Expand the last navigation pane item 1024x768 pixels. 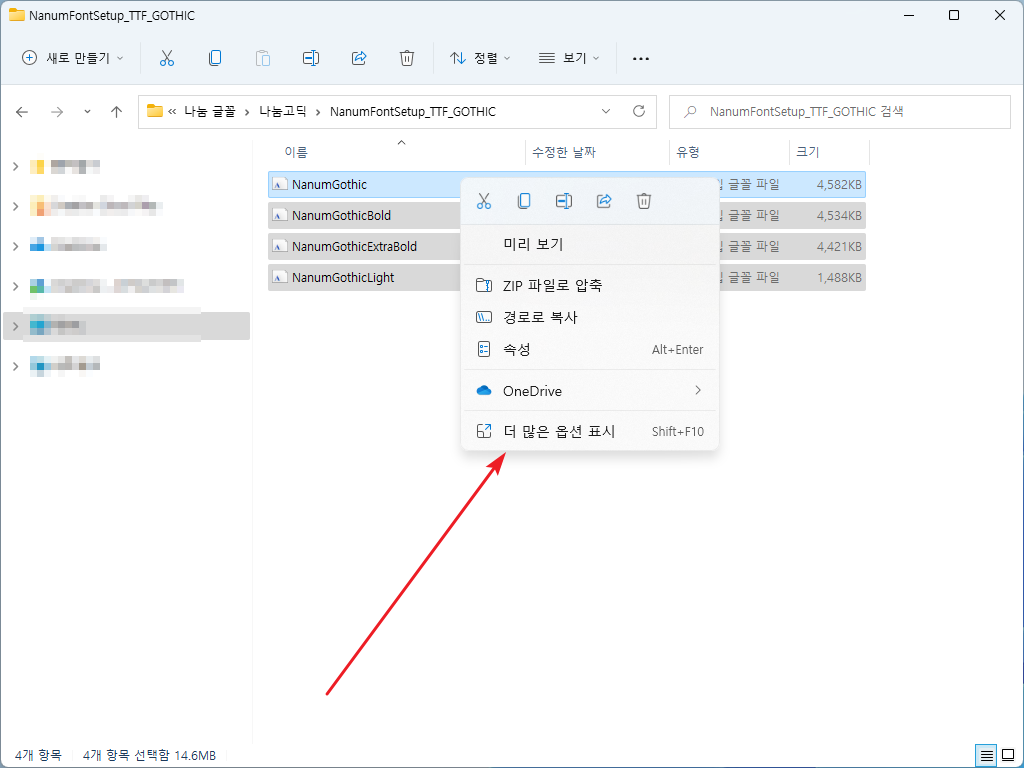click(x=16, y=366)
